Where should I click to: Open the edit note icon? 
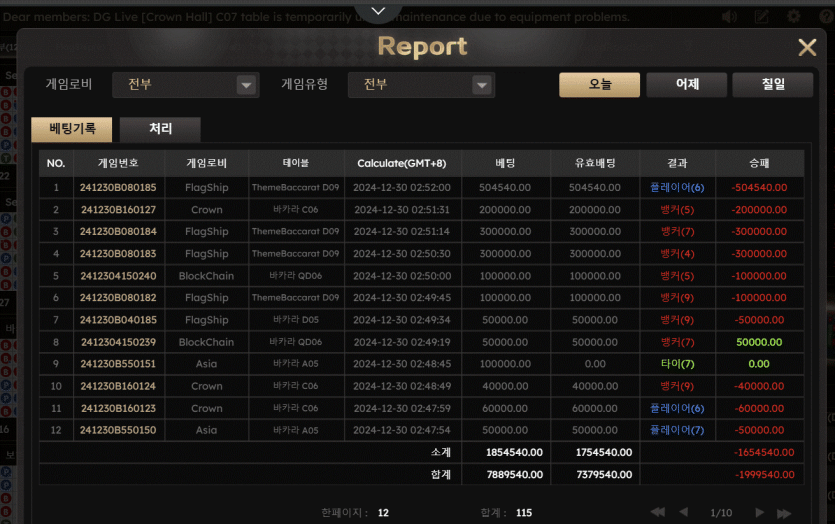tap(762, 16)
